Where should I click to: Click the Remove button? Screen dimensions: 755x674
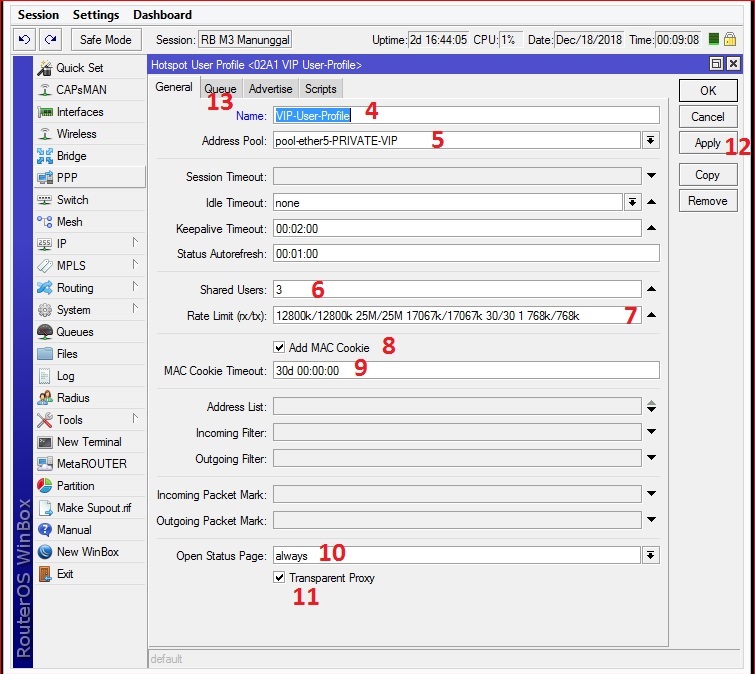coord(708,201)
